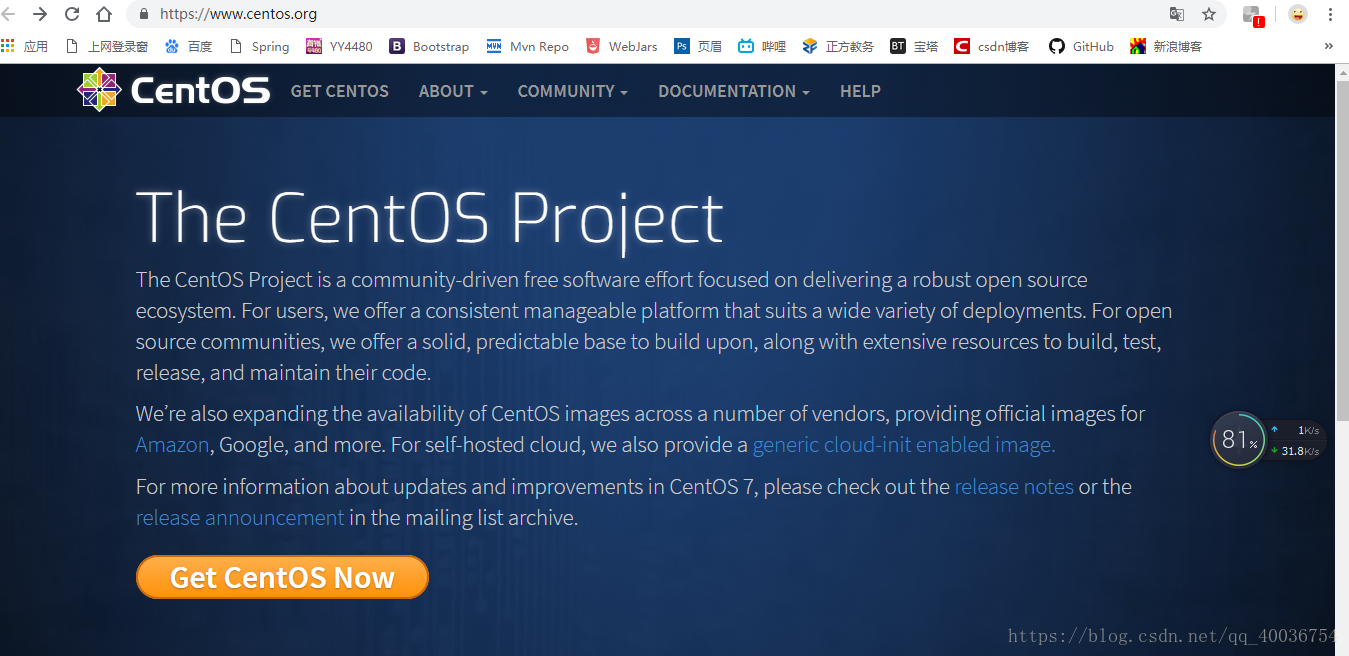1349x656 pixels.
Task: Click the 81% memory usage floating widget
Action: tap(1238, 439)
